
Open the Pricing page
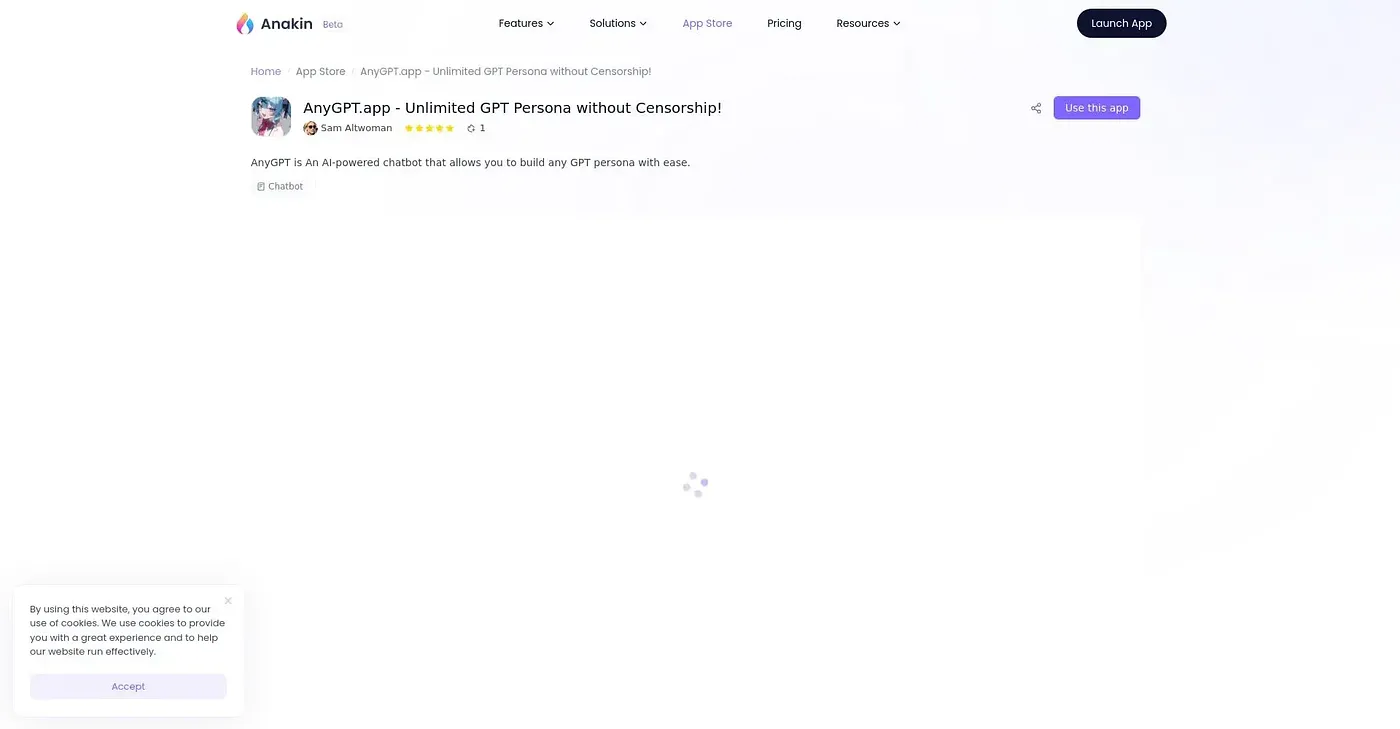pos(784,23)
